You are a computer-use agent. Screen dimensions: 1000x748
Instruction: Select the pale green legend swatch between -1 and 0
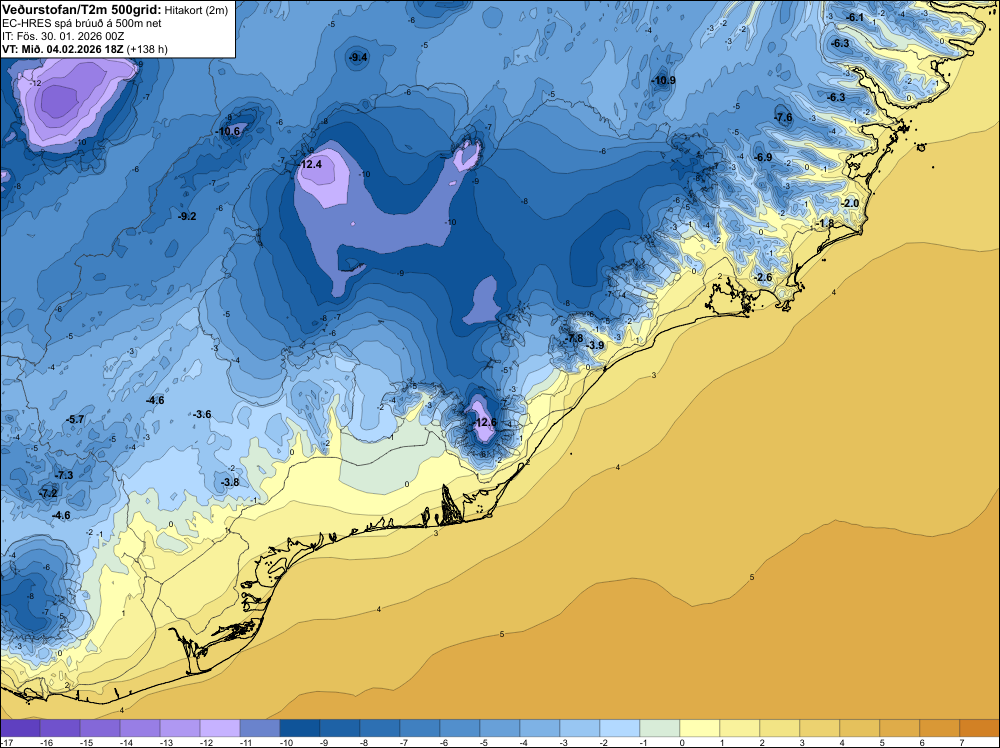coord(659,728)
